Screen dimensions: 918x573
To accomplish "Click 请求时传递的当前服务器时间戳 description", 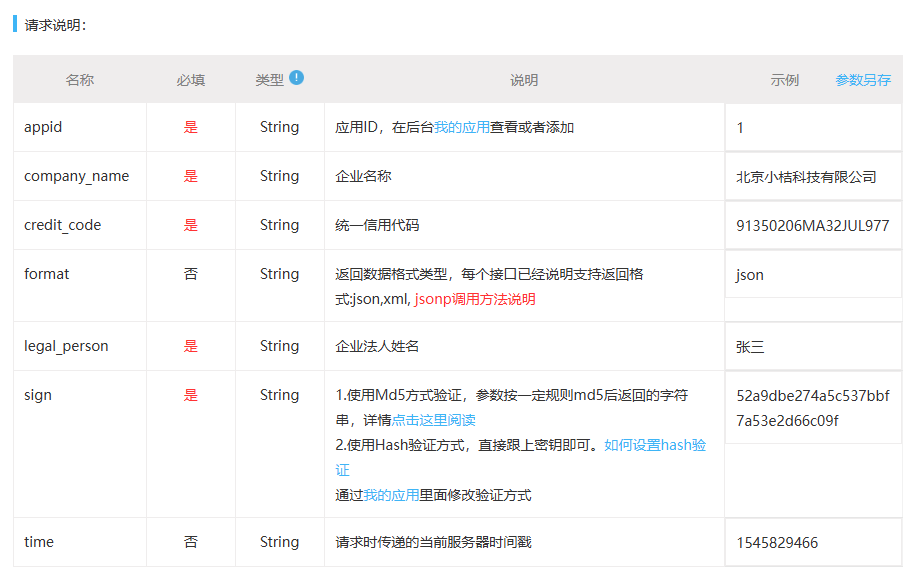I will point(433,543).
